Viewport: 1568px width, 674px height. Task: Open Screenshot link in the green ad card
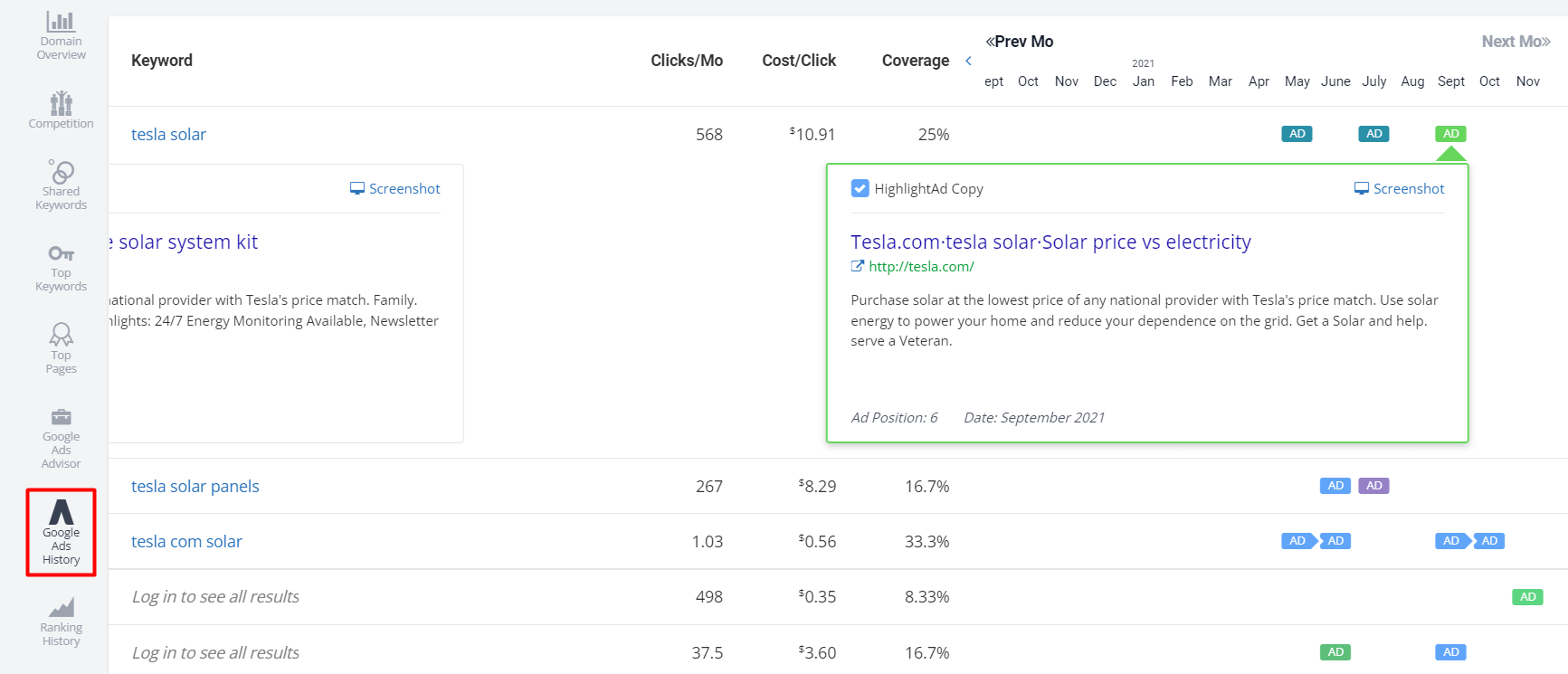pos(1399,188)
